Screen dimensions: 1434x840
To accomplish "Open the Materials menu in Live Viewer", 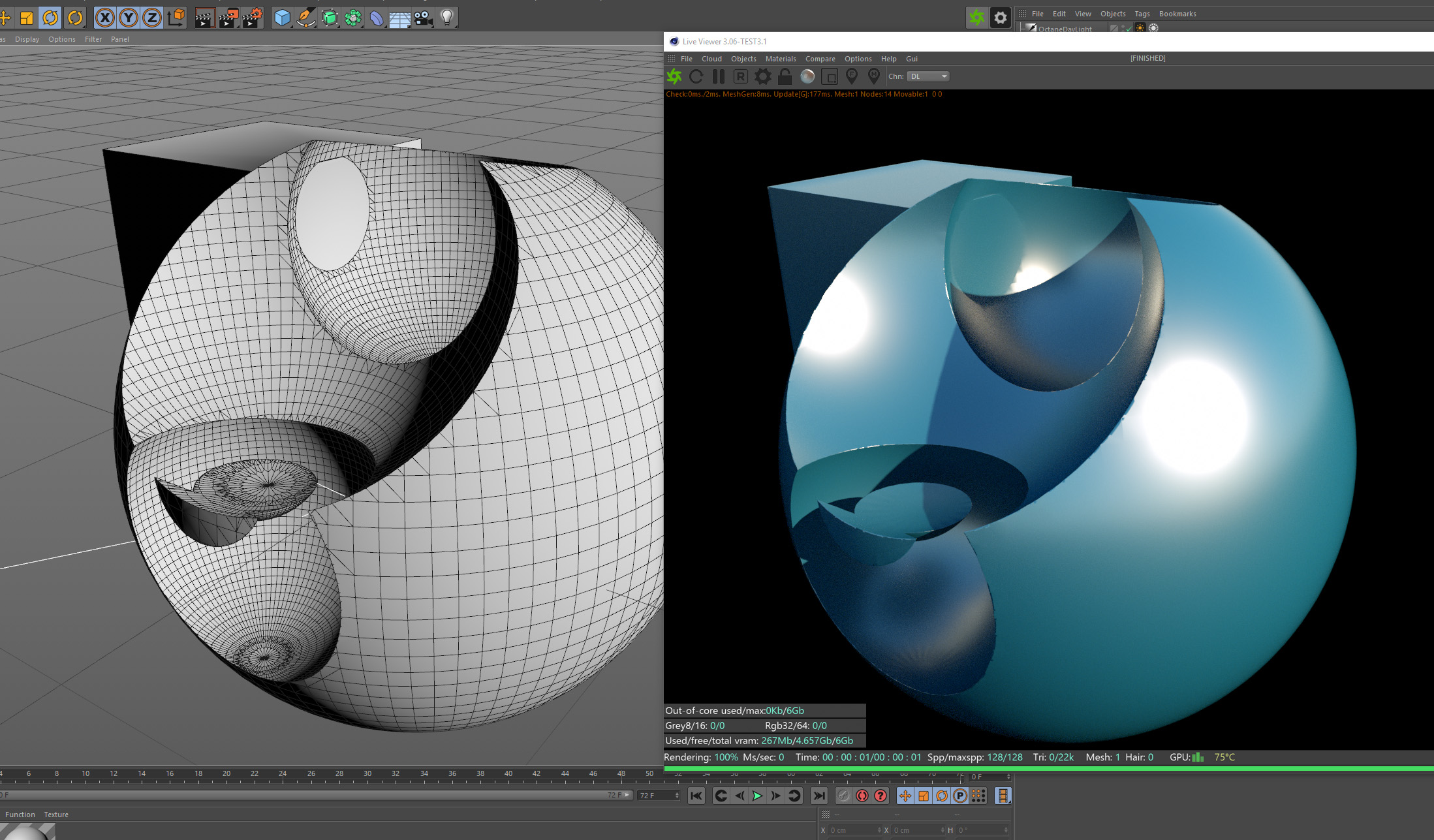I will (780, 59).
